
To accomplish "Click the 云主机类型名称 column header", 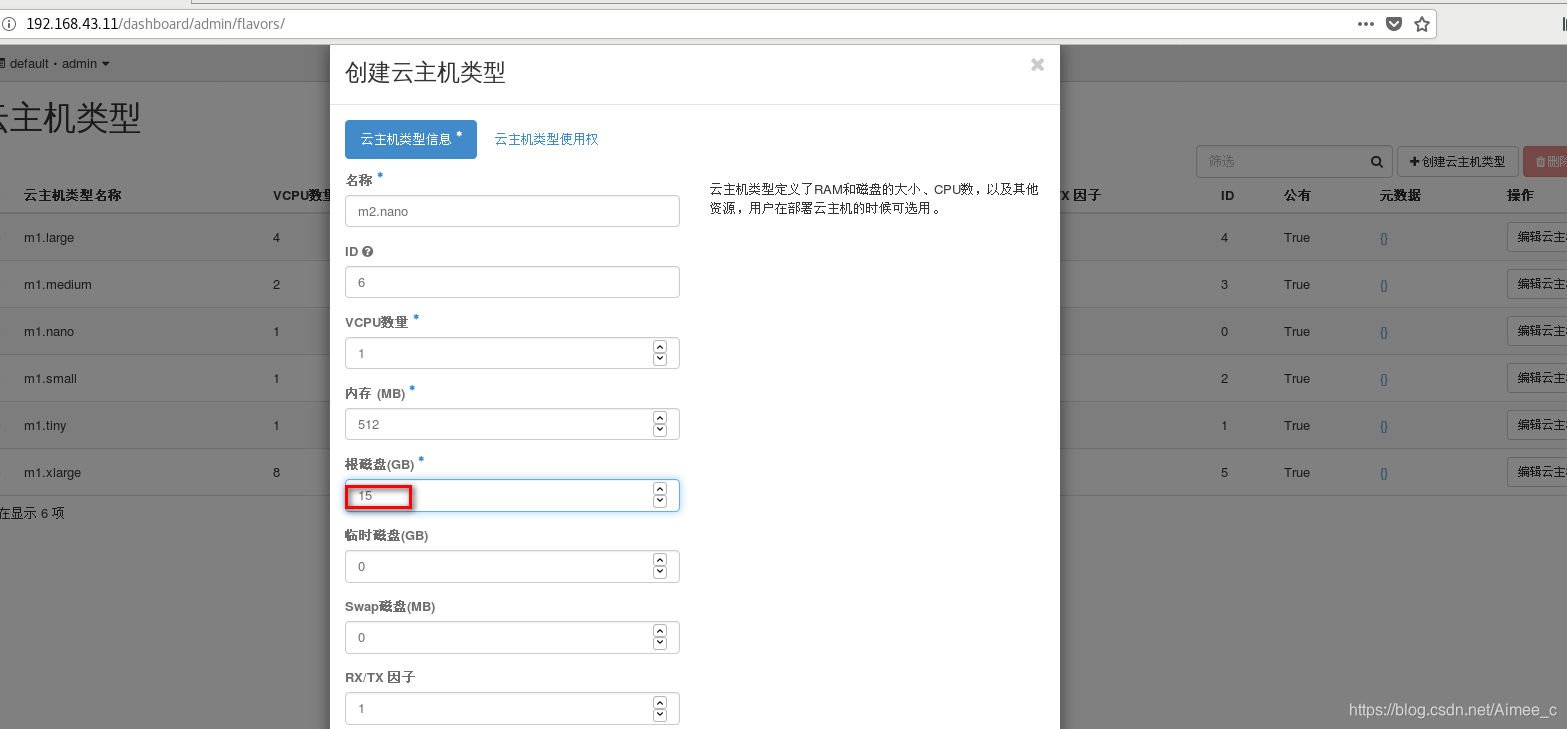I will point(73,195).
